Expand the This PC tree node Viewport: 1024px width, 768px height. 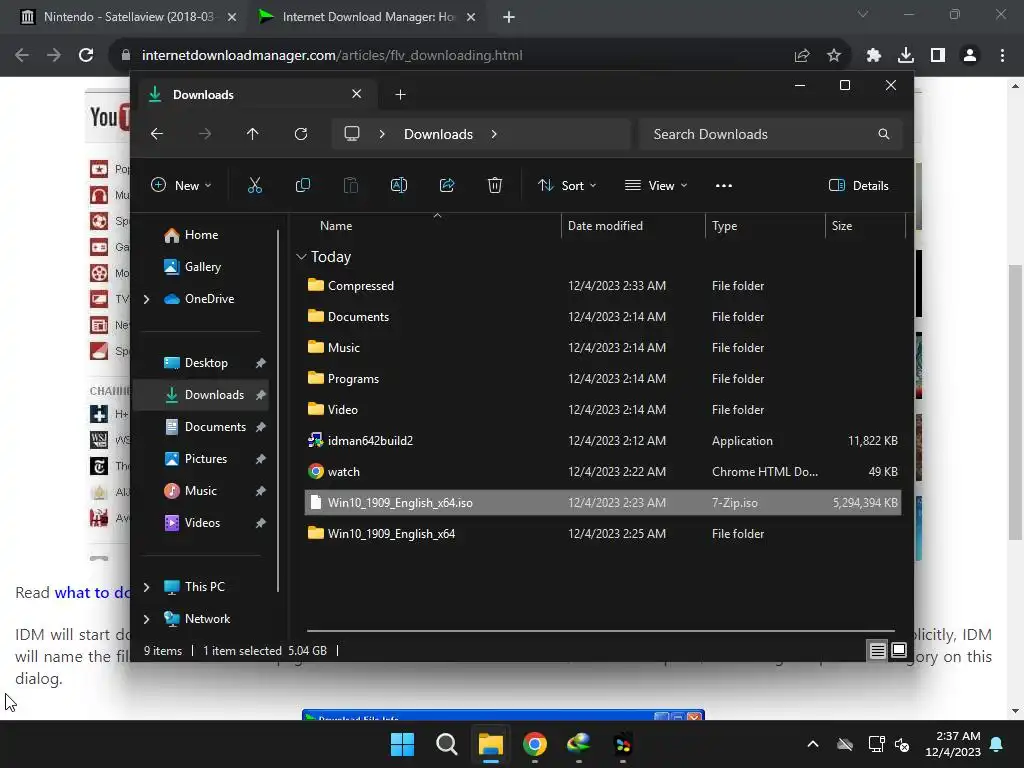(x=146, y=587)
